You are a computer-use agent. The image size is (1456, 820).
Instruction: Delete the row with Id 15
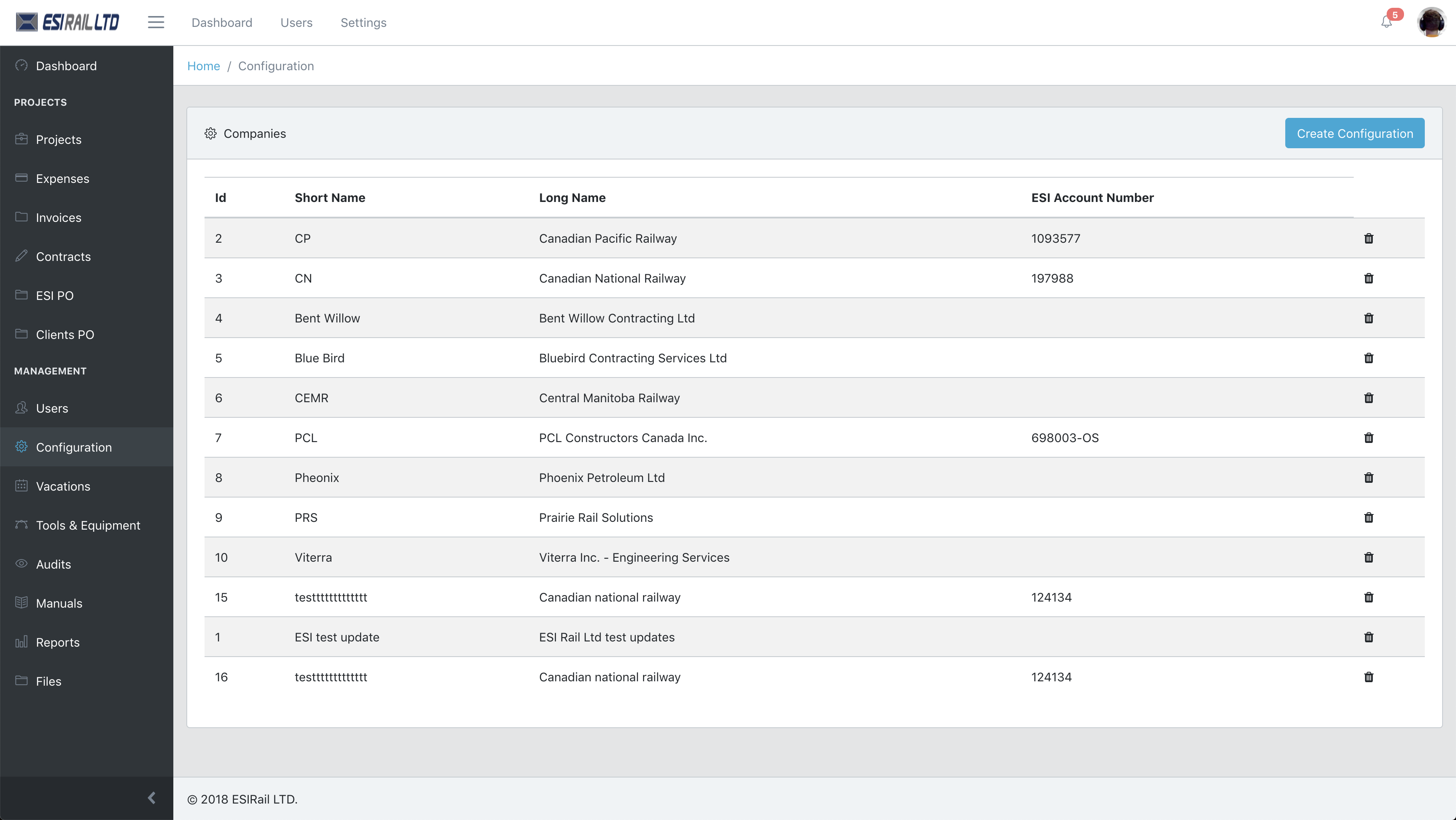click(x=1368, y=597)
